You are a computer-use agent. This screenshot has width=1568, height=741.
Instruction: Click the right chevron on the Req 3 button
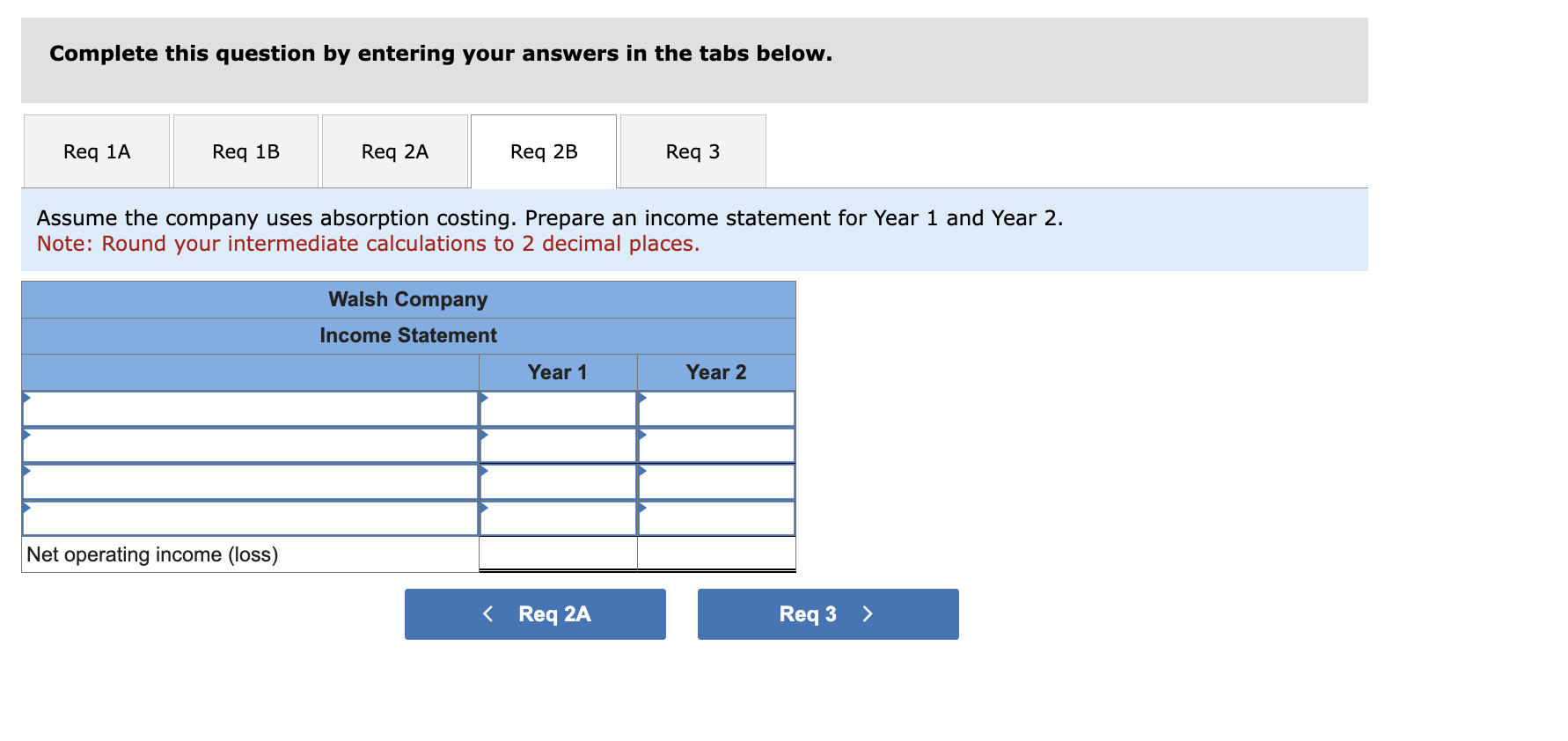[x=868, y=613]
